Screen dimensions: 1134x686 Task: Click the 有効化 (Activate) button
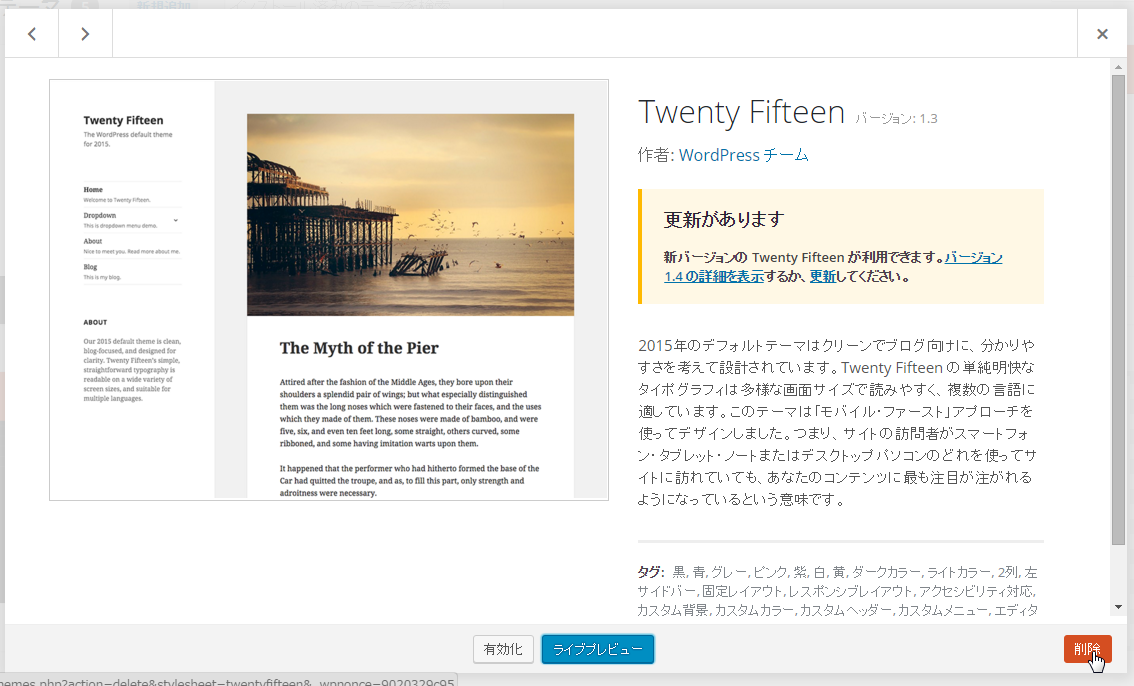tap(503, 649)
